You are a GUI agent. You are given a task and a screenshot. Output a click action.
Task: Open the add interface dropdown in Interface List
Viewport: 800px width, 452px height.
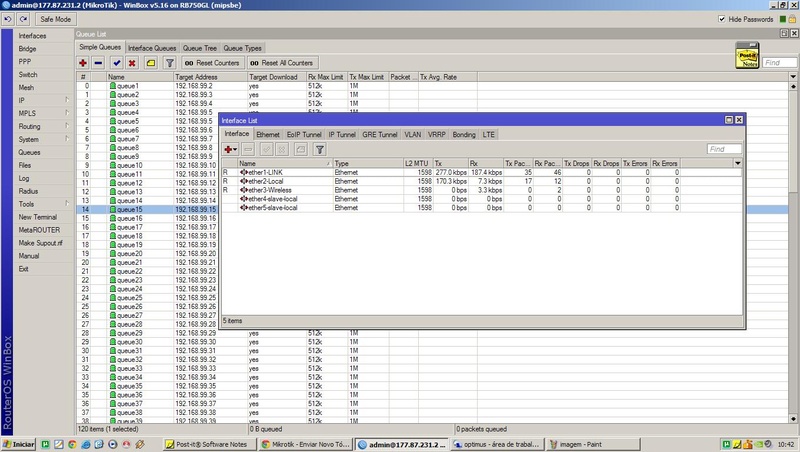click(231, 149)
